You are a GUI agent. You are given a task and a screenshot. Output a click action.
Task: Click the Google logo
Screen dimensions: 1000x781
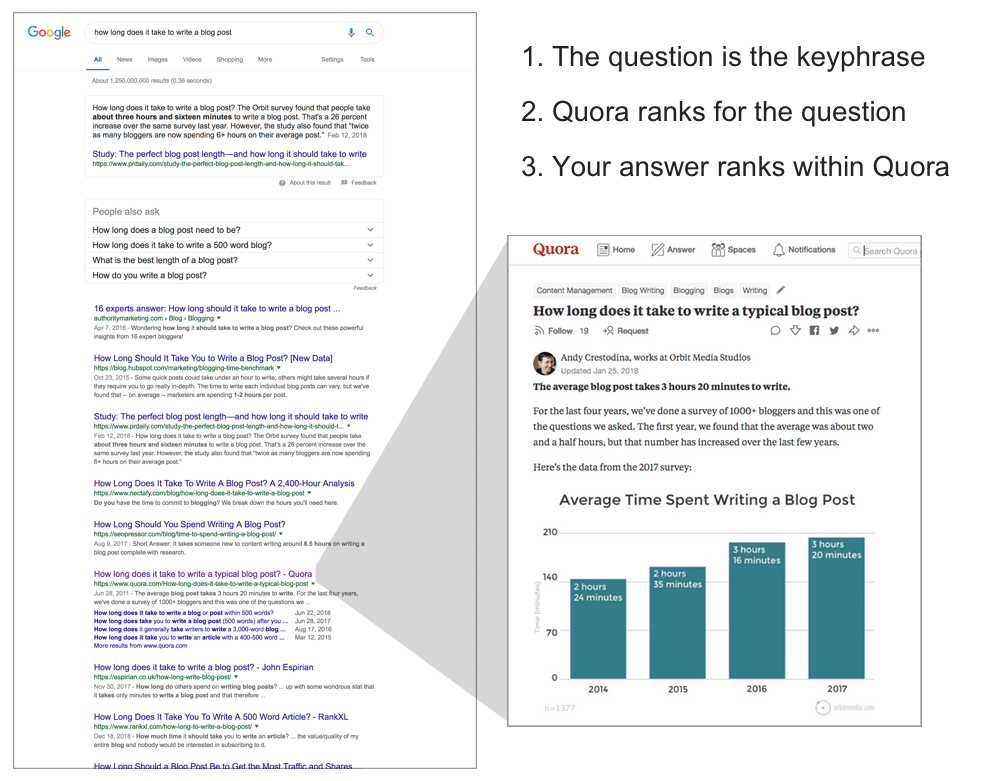[49, 32]
